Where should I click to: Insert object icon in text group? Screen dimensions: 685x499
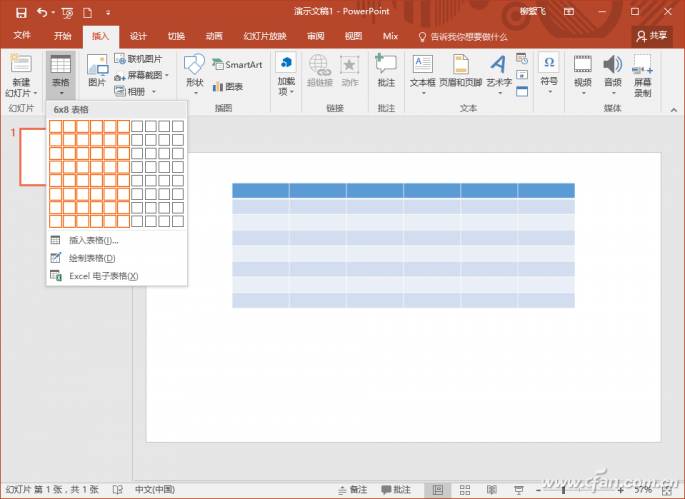(522, 91)
